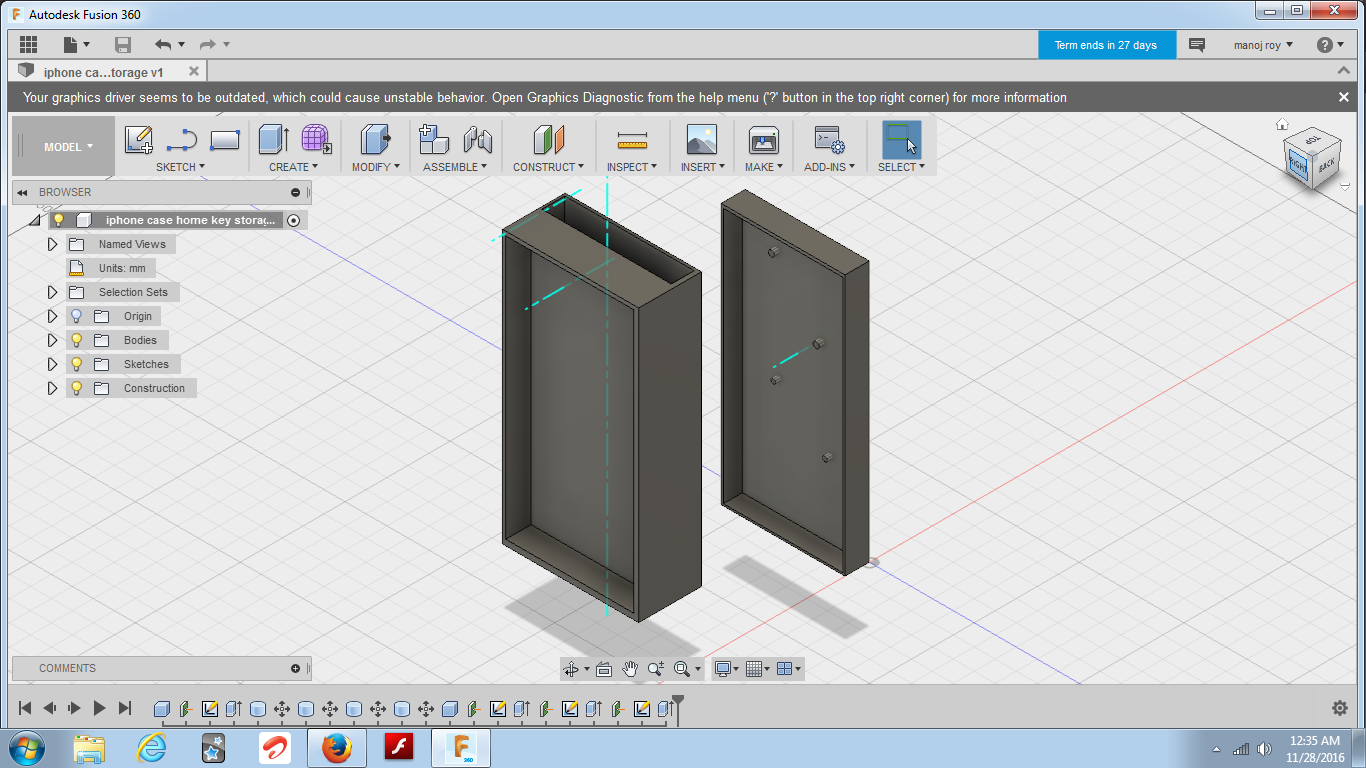The image size is (1366, 768).
Task: Click the Extrude icon in Create group
Action: tap(273, 140)
